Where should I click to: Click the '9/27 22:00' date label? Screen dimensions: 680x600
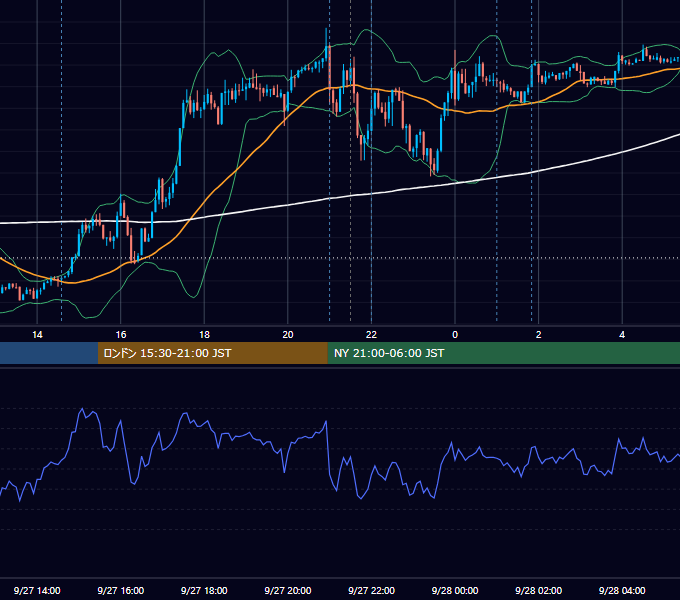371,590
